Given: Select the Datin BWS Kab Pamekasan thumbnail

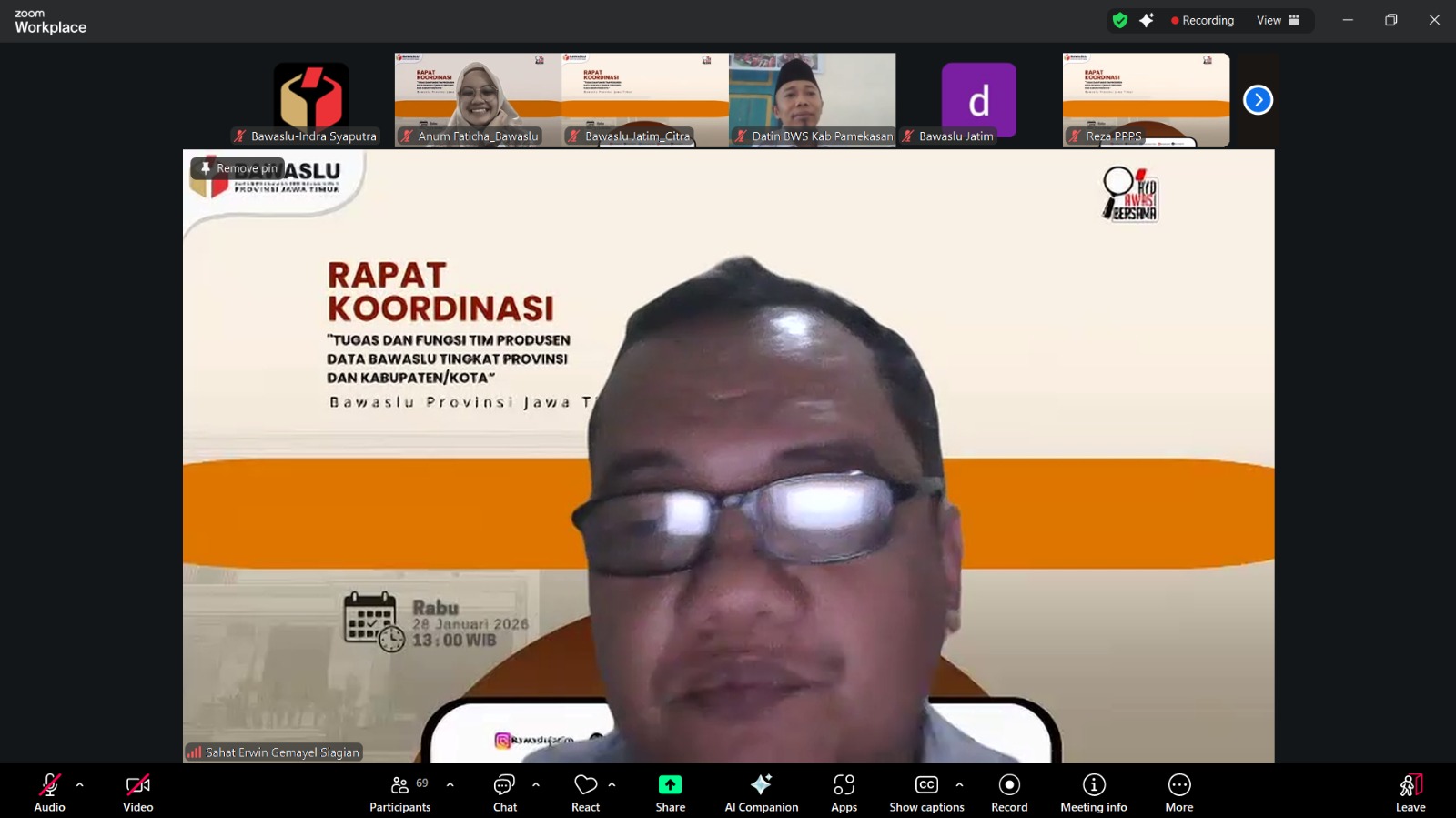Looking at the screenshot, I should tap(812, 99).
